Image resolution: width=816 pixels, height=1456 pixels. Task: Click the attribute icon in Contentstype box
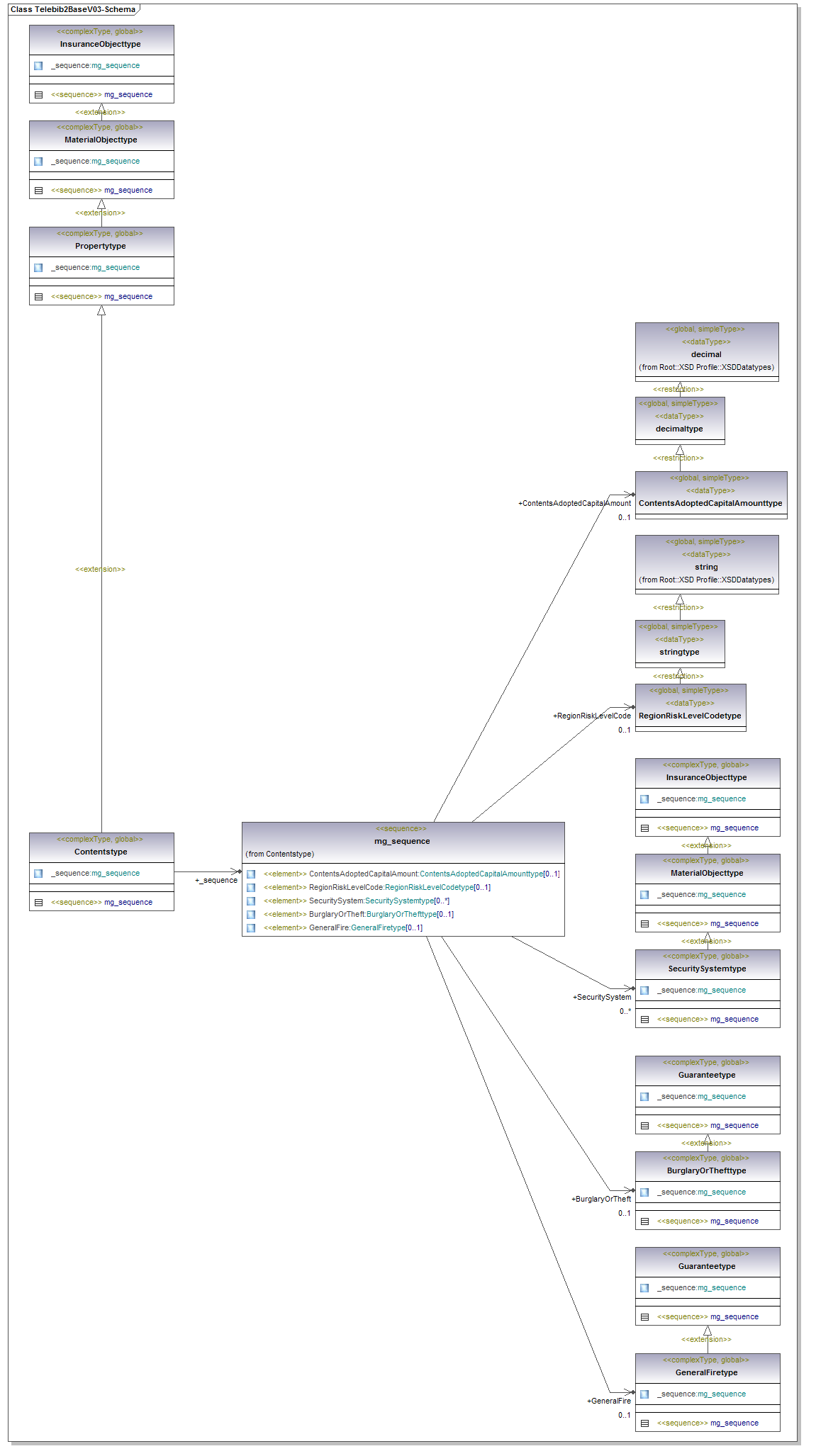(x=38, y=874)
